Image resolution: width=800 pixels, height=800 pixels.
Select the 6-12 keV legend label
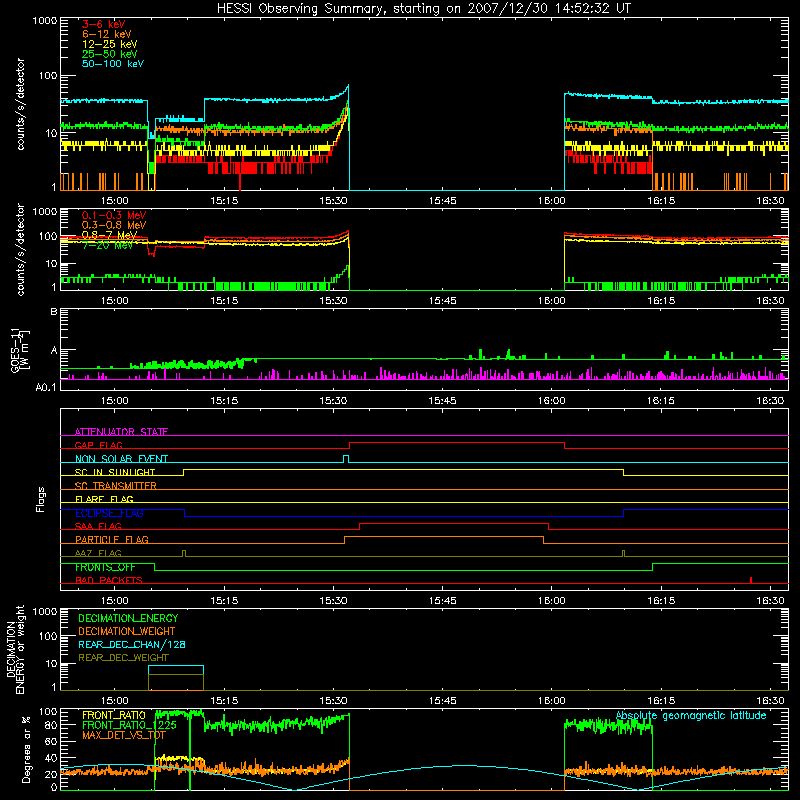pos(107,34)
